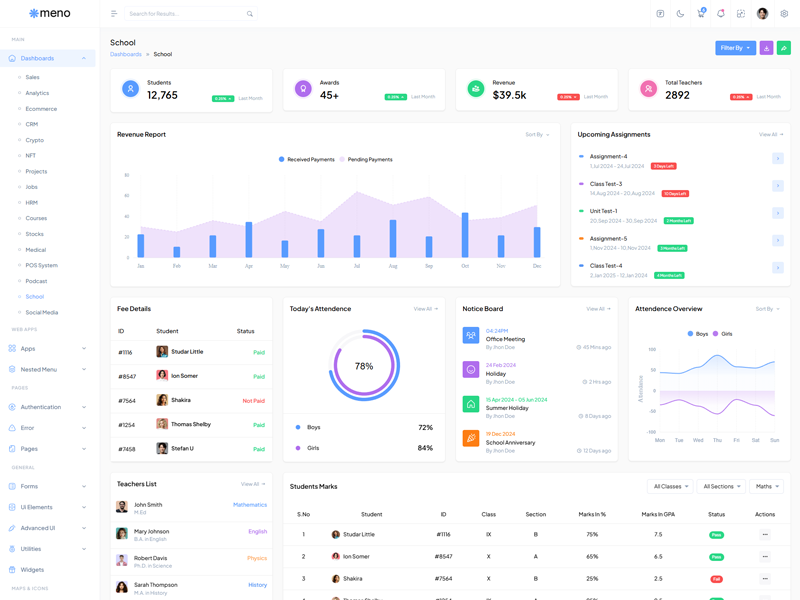Viewport: 800px width, 600px height.
Task: Click View All in Upcoming Assignments
Action: pos(770,134)
